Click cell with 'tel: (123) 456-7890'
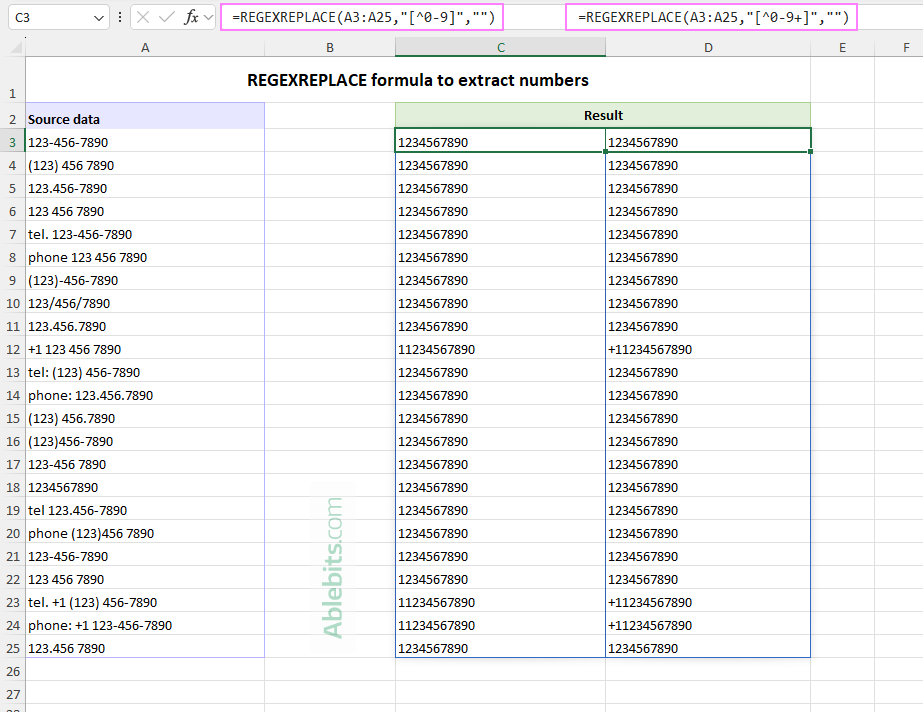Screen dimensions: 923x712 145,372
